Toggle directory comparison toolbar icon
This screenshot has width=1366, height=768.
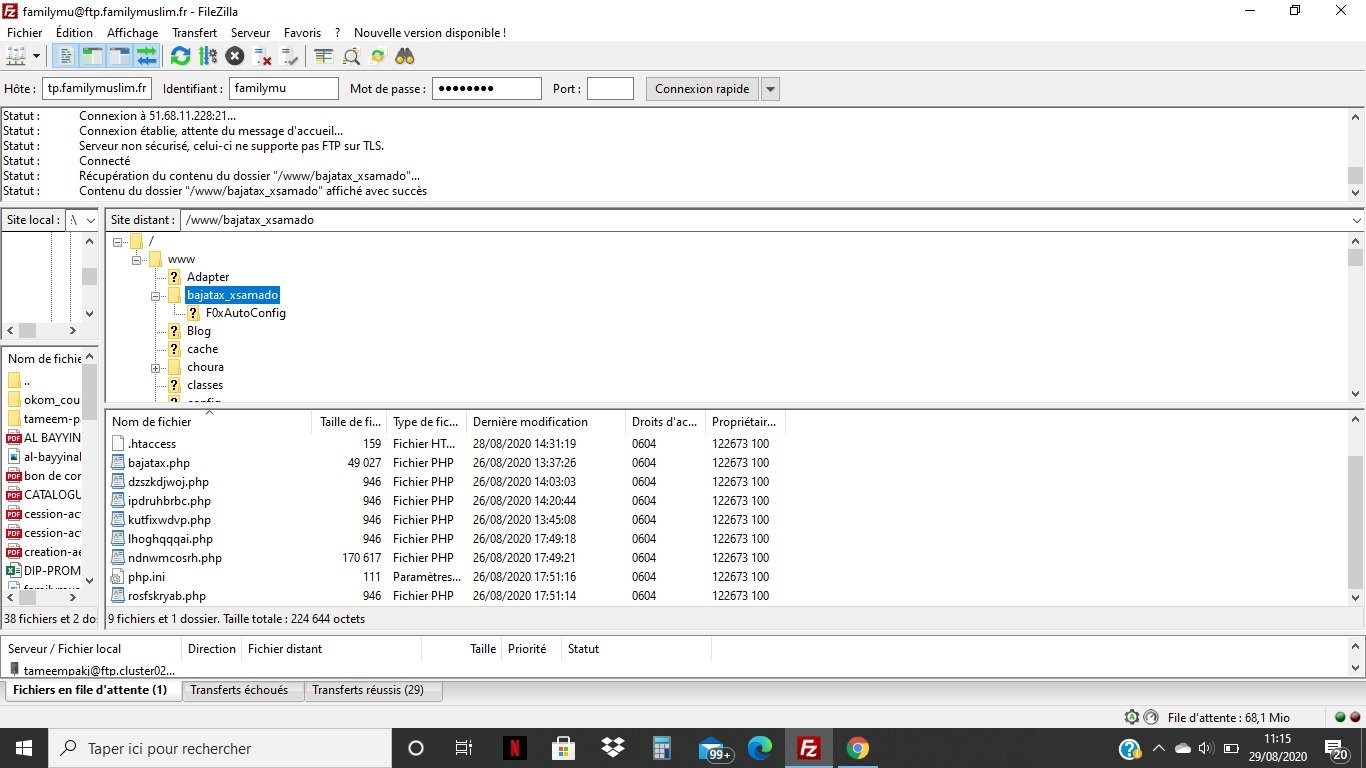351,56
